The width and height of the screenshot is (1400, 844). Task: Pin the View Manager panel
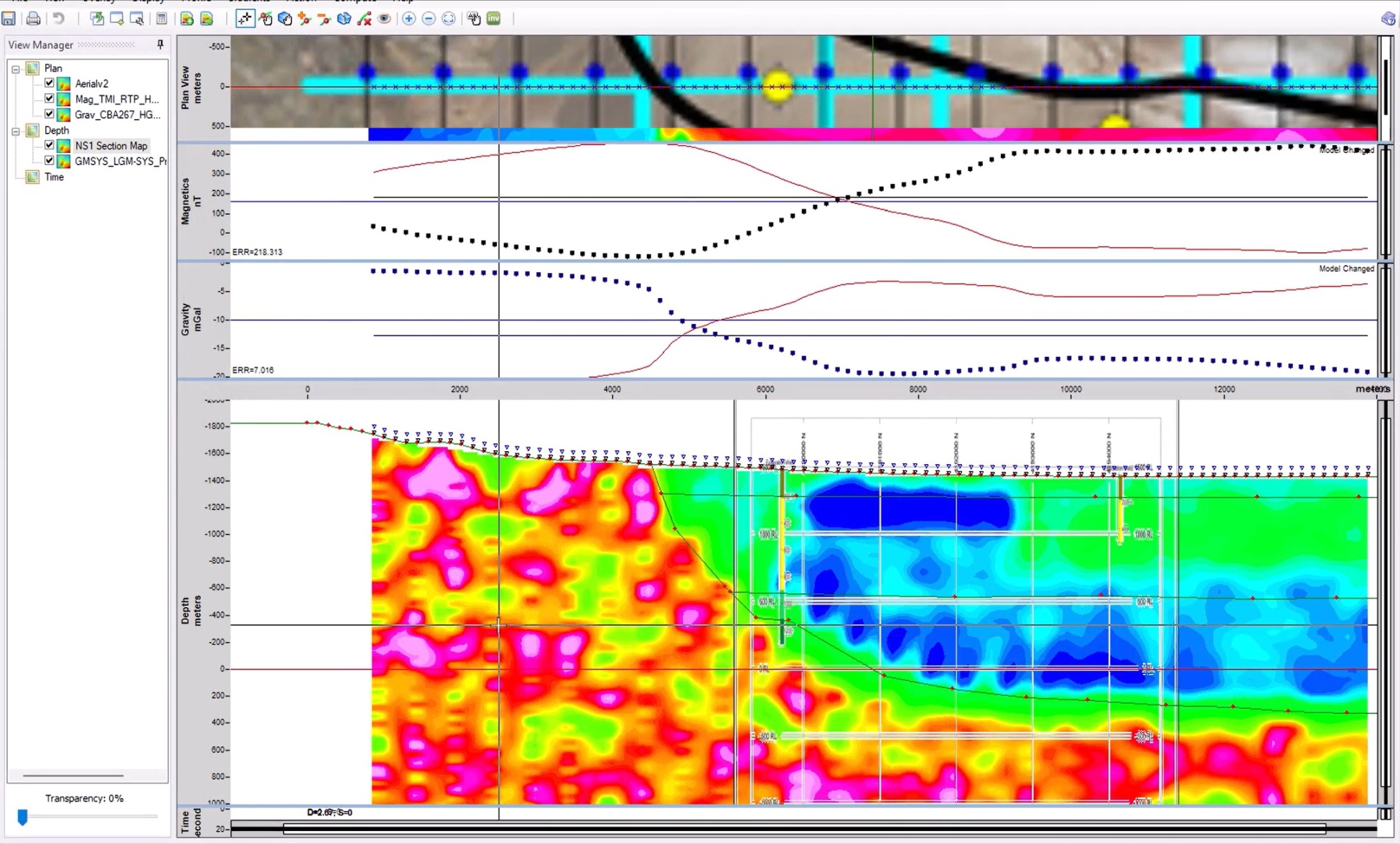(x=160, y=45)
